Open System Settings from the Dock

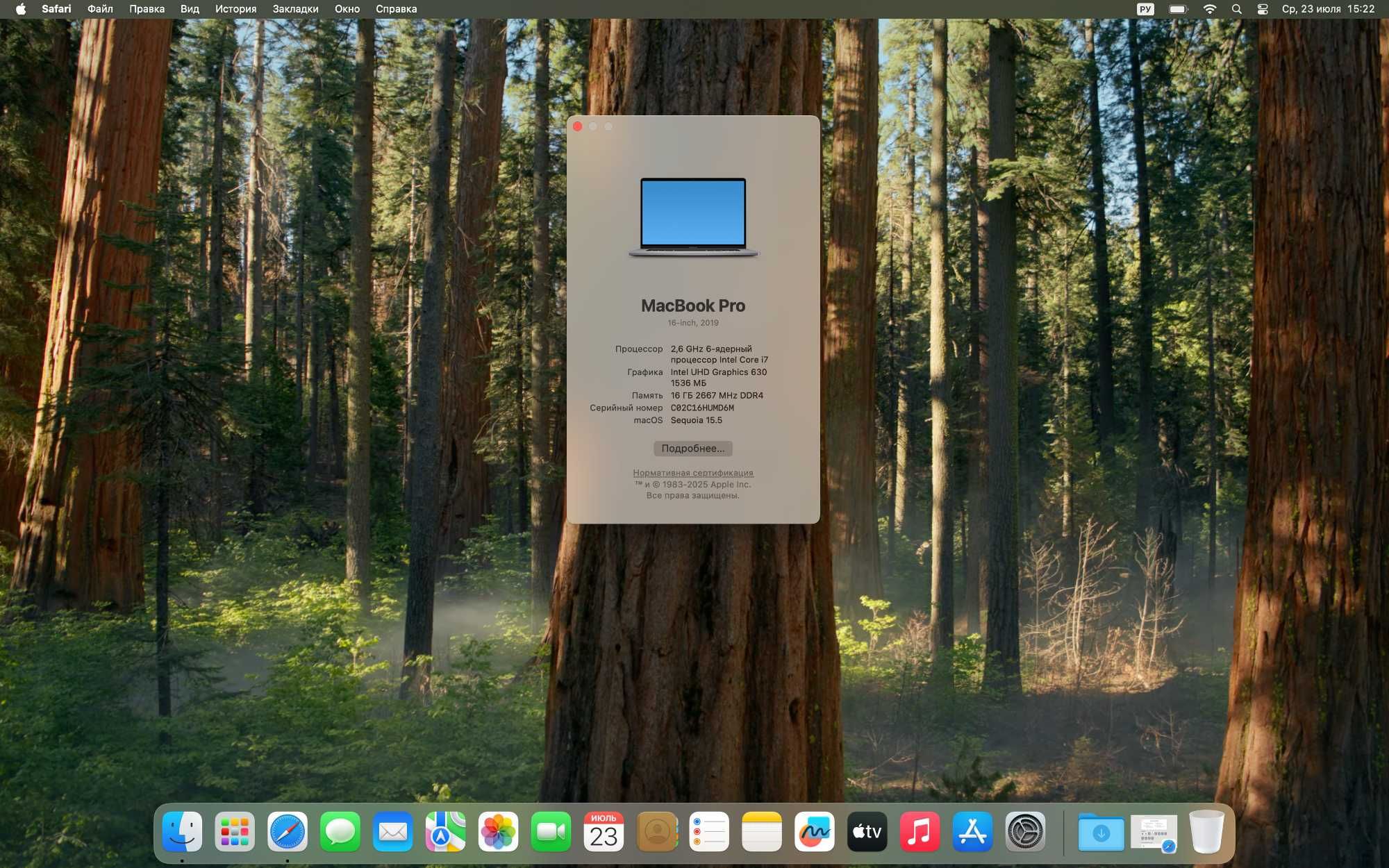[1026, 831]
